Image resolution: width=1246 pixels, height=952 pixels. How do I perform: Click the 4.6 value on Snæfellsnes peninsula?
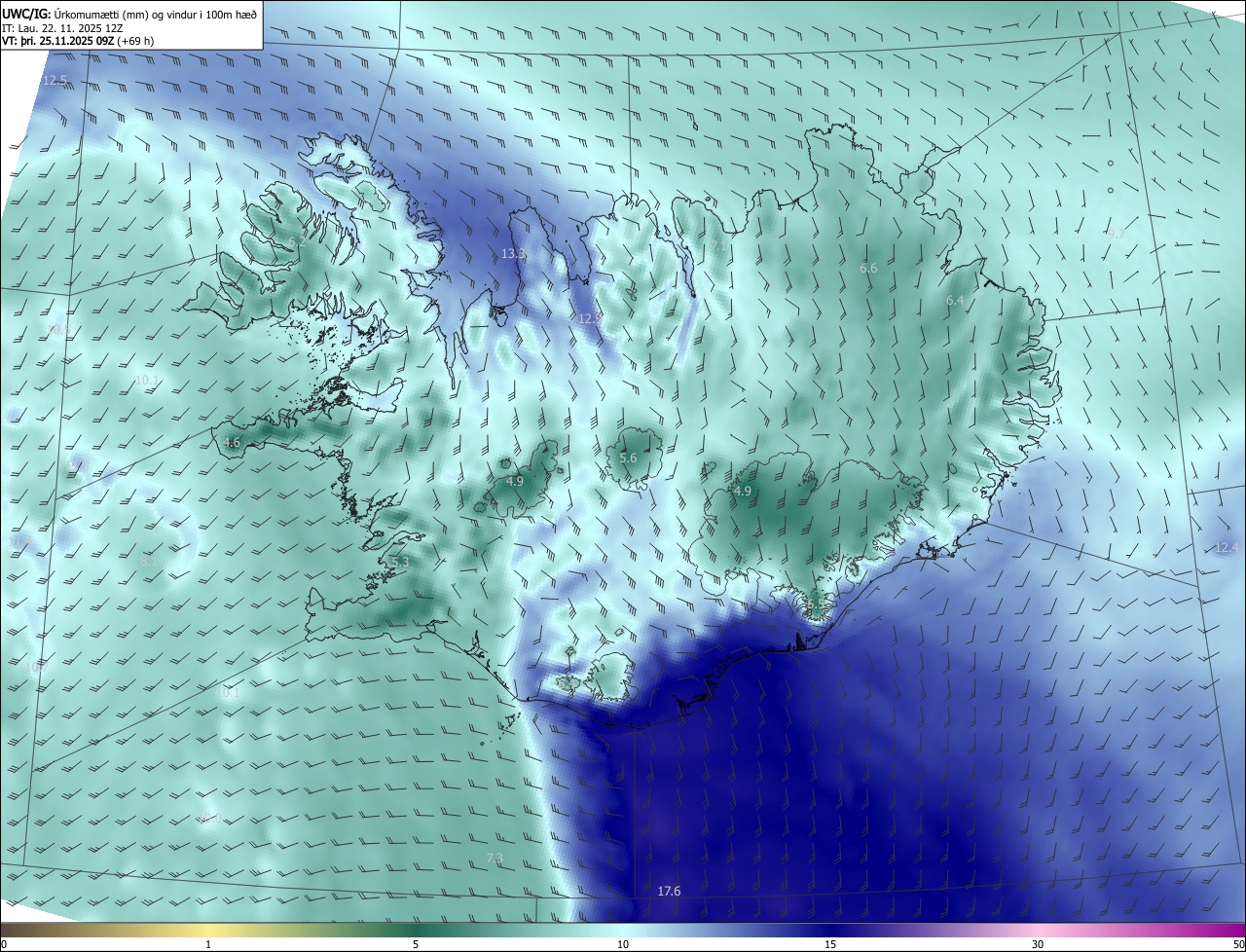click(x=232, y=443)
